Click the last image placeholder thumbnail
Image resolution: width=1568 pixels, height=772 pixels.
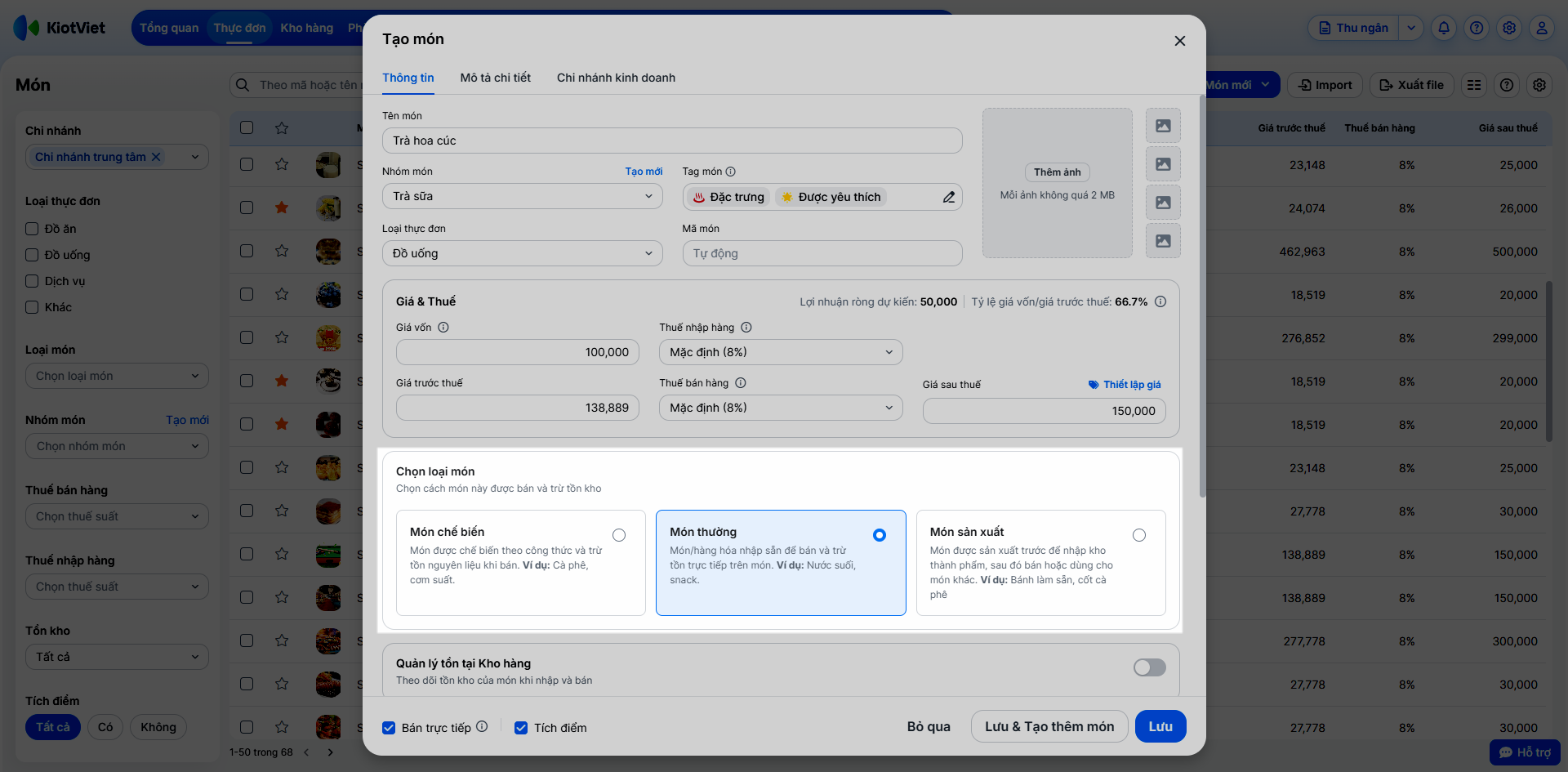(x=1163, y=241)
